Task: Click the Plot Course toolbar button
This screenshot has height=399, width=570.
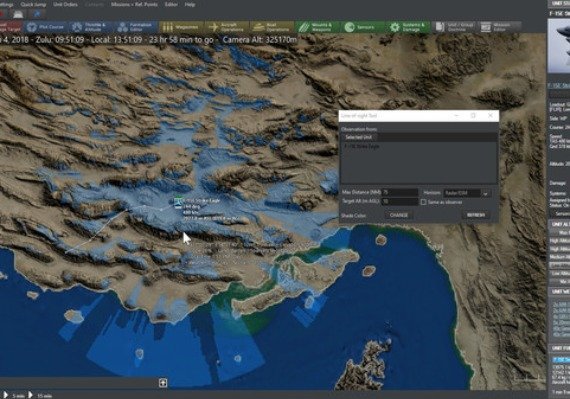Action: pyautogui.click(x=45, y=27)
